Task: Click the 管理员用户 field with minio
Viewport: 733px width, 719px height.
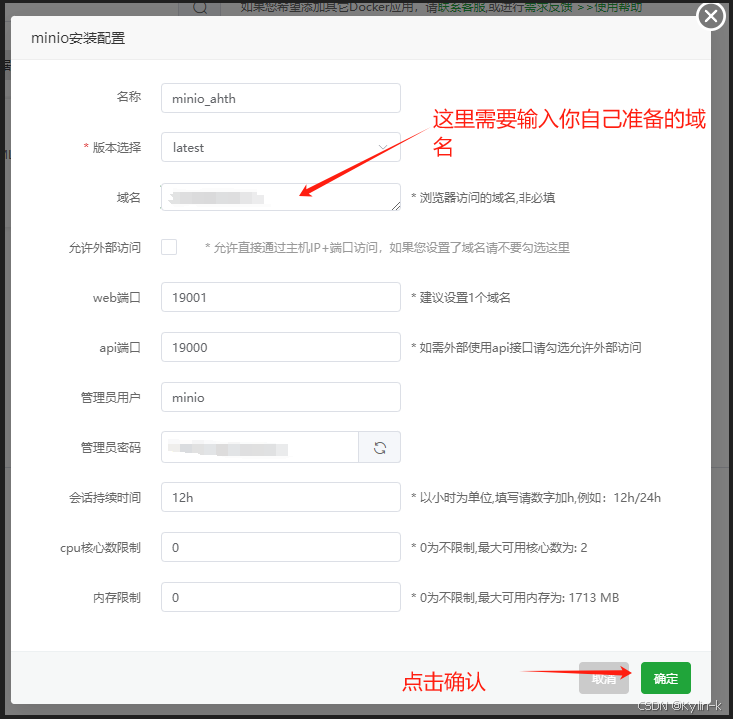Action: tap(280, 397)
